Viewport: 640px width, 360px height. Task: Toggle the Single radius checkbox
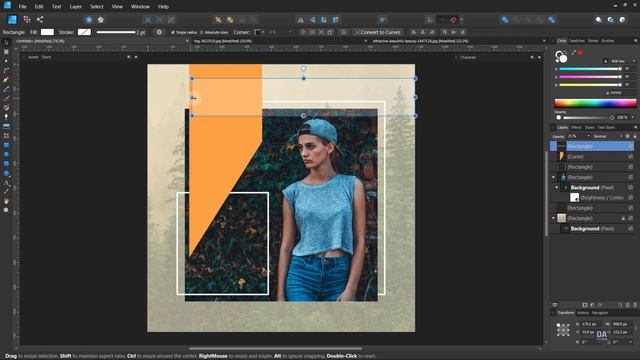(x=173, y=32)
